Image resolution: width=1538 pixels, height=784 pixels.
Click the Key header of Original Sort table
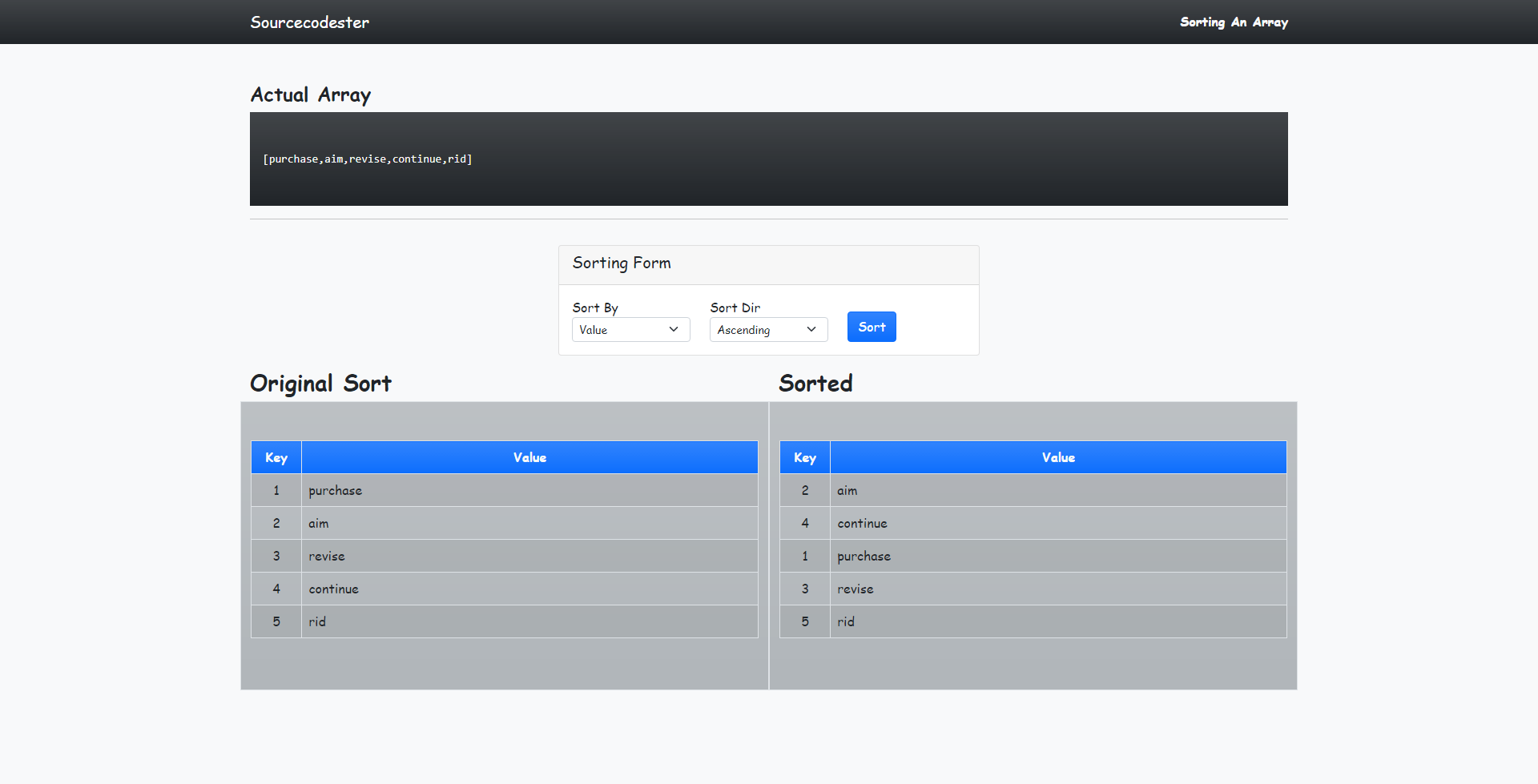(x=276, y=457)
